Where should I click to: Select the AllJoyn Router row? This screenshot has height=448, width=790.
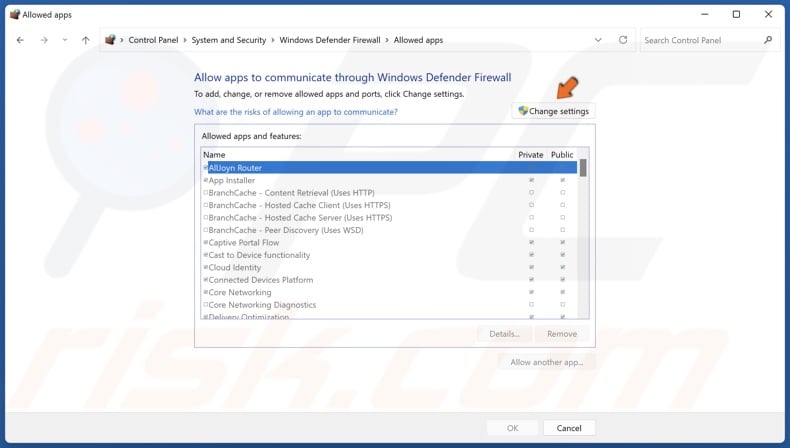(x=389, y=167)
